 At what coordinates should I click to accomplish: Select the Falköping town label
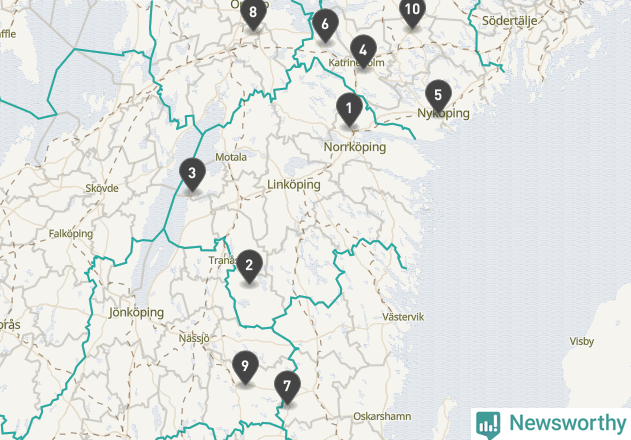click(71, 234)
